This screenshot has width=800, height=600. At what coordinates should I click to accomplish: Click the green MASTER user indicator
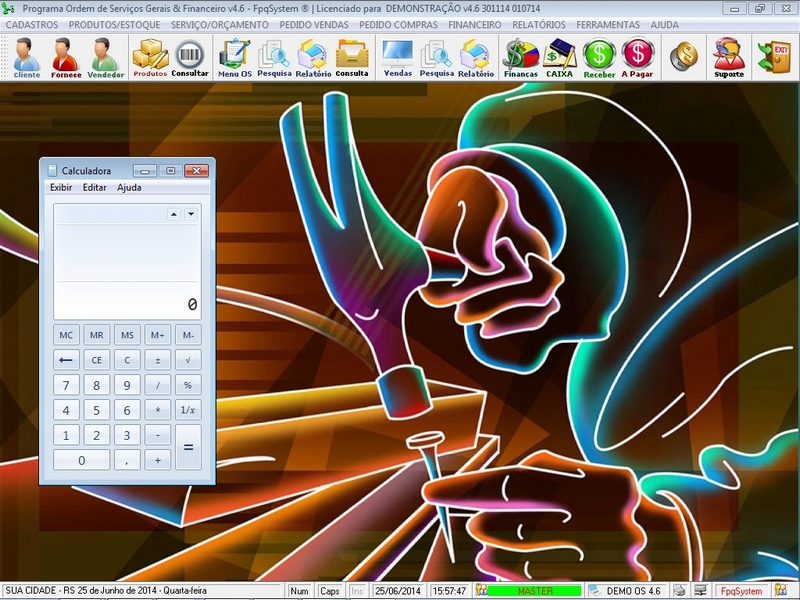click(x=534, y=591)
